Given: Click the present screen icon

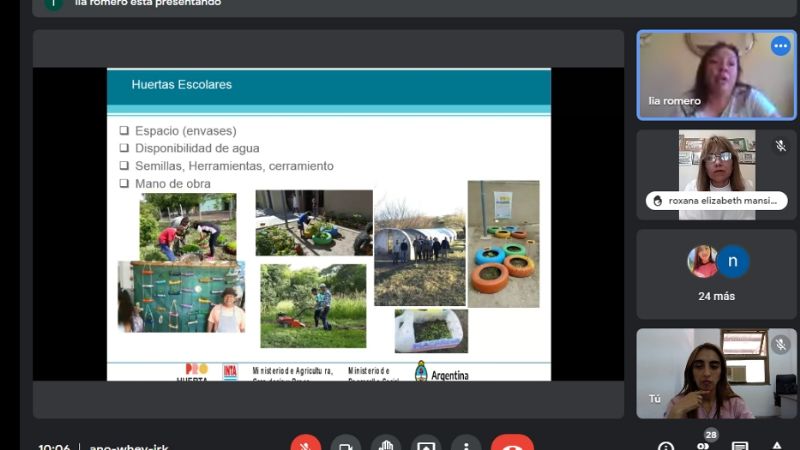Looking at the screenshot, I should point(426,445).
